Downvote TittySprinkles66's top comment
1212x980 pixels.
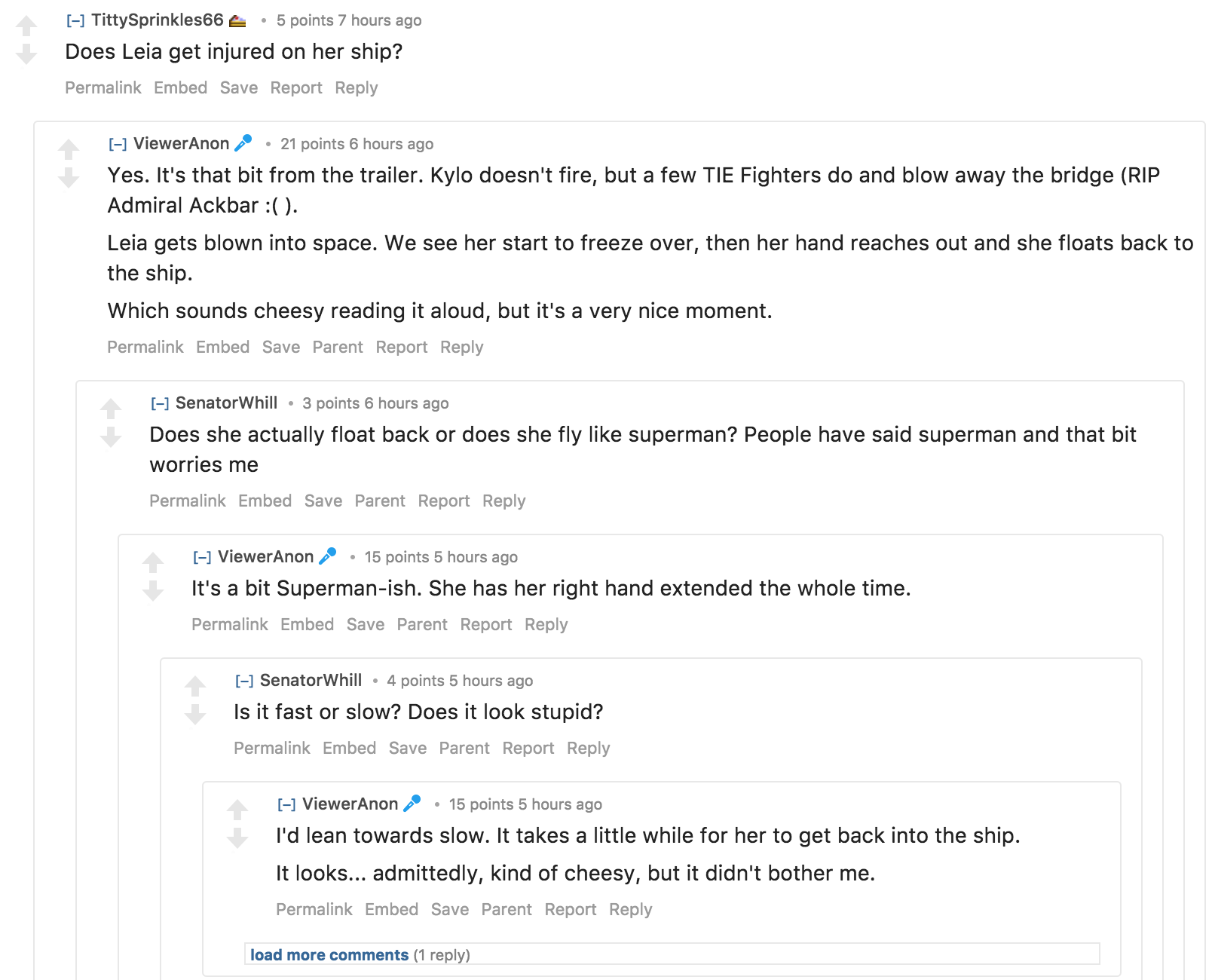pyautogui.click(x=26, y=54)
